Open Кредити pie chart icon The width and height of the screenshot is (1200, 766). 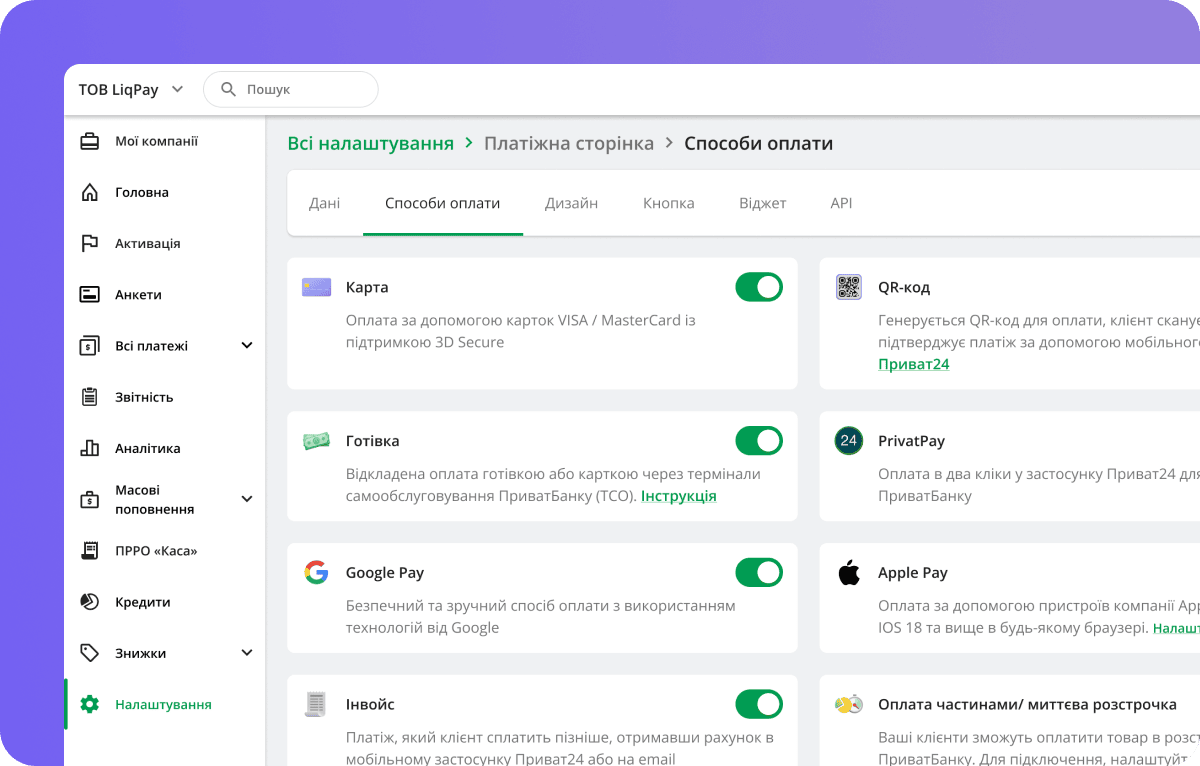pyautogui.click(x=90, y=602)
